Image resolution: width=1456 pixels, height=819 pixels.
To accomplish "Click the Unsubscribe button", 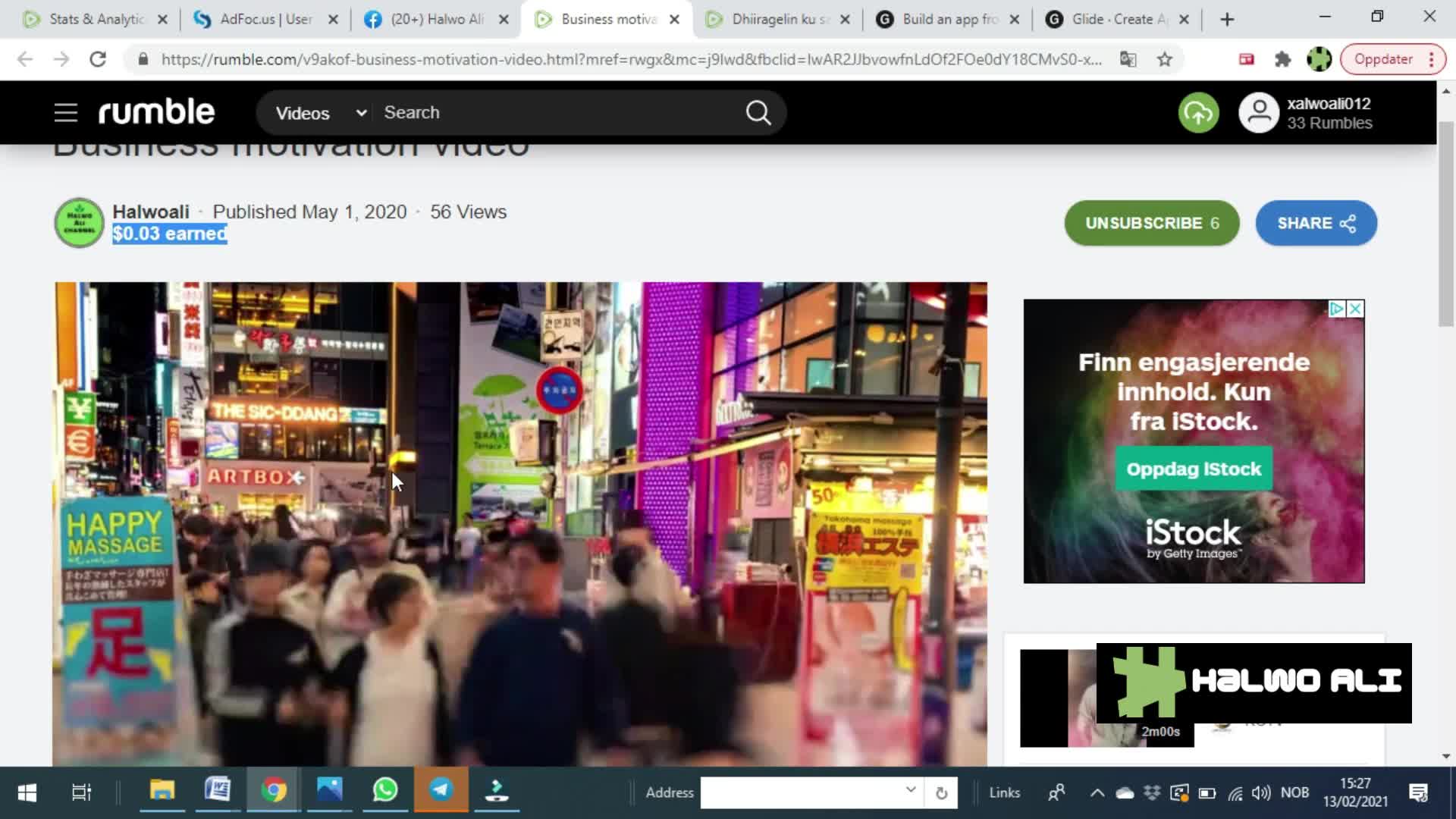I will (1151, 223).
